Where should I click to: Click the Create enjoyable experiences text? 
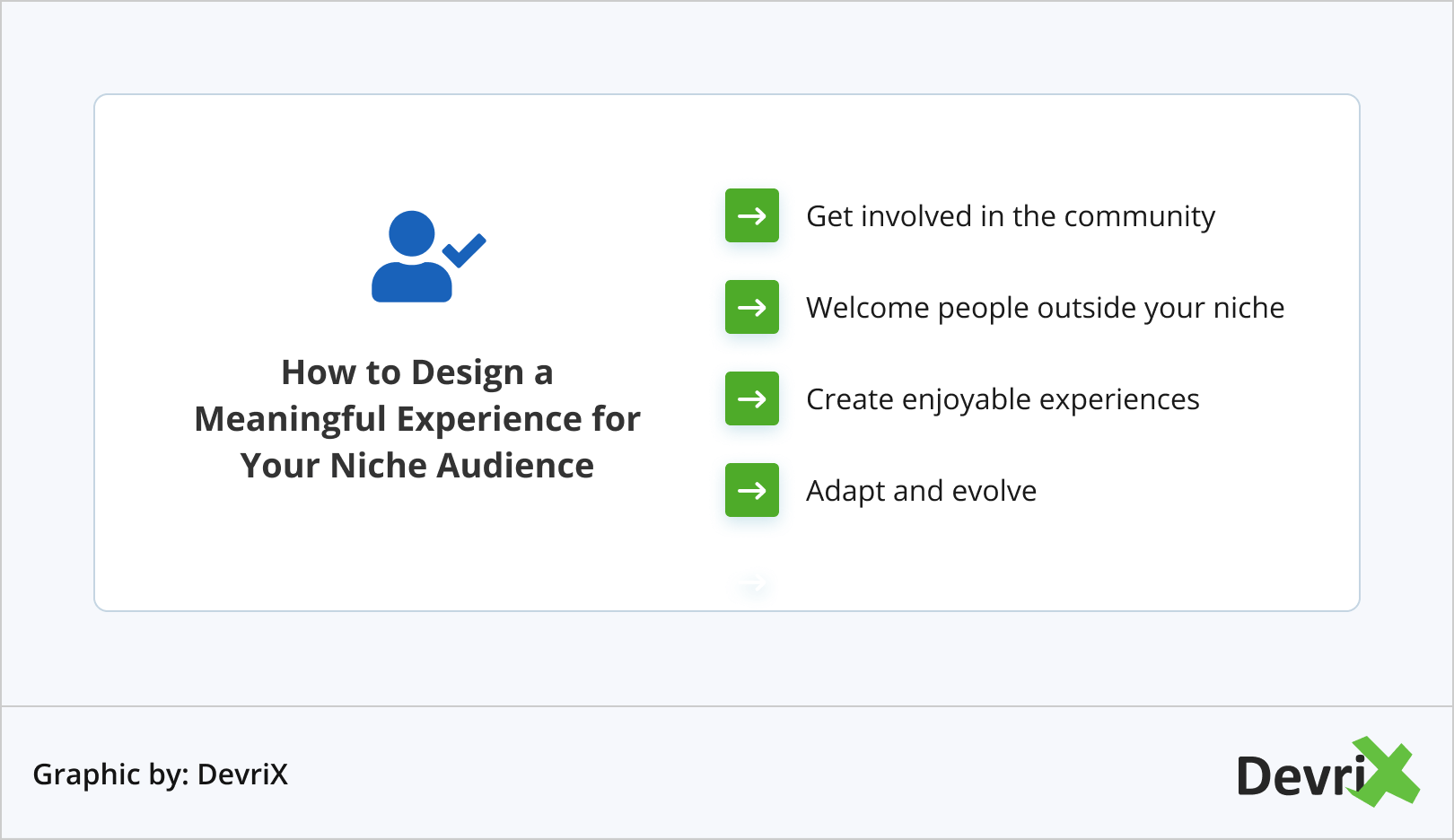tap(1003, 399)
